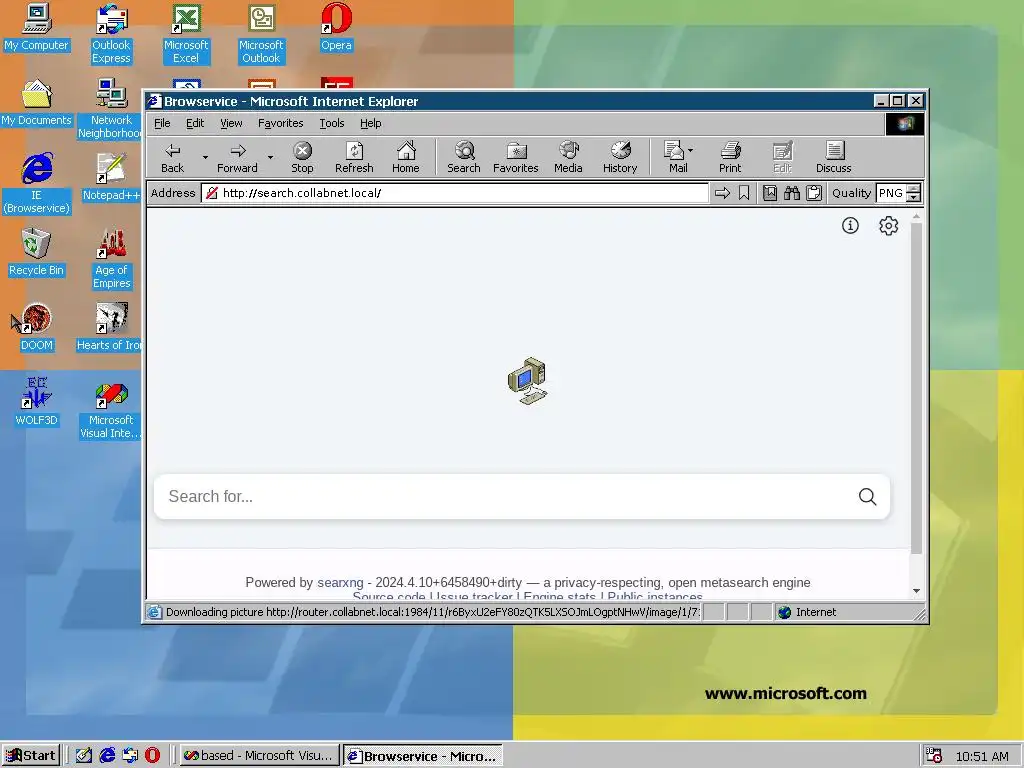The height and width of the screenshot is (768, 1024).
Task: Click the book icon after bookmark icon
Action: click(x=770, y=193)
